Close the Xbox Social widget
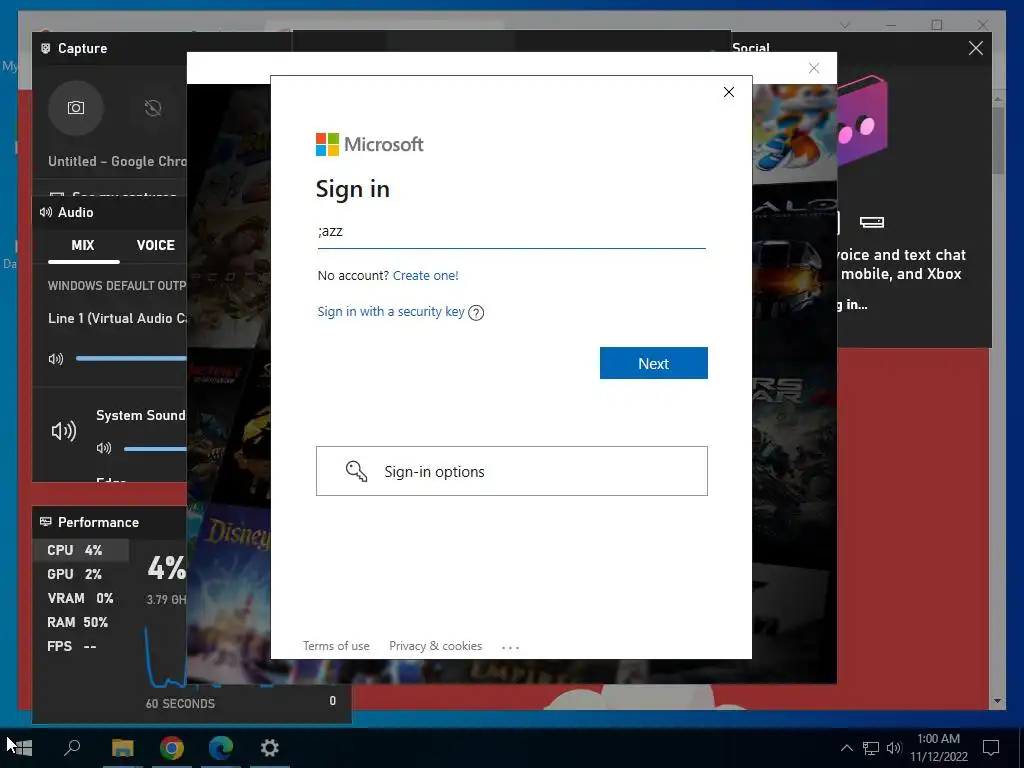 [976, 48]
